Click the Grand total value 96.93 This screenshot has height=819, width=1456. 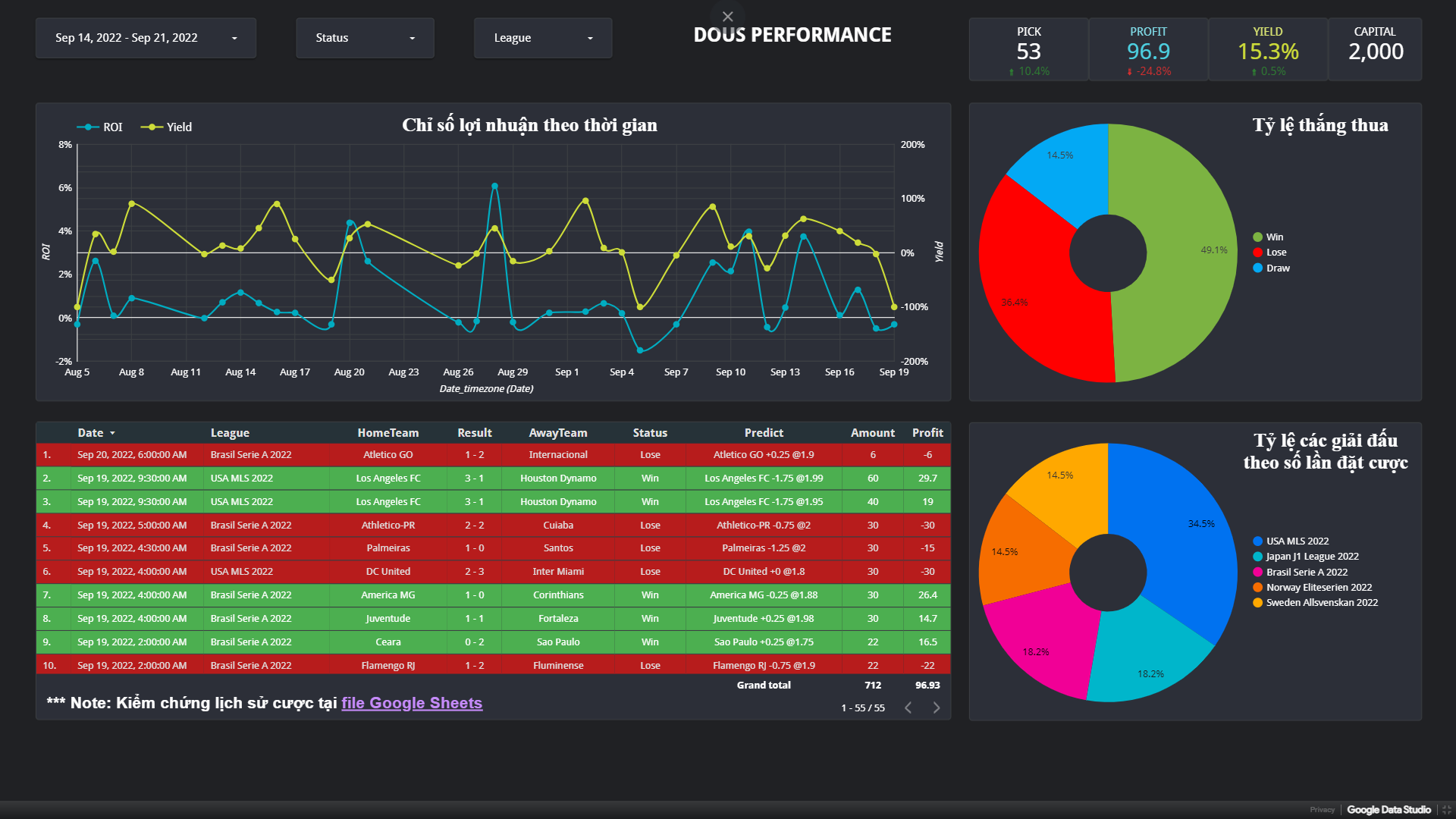(x=927, y=686)
